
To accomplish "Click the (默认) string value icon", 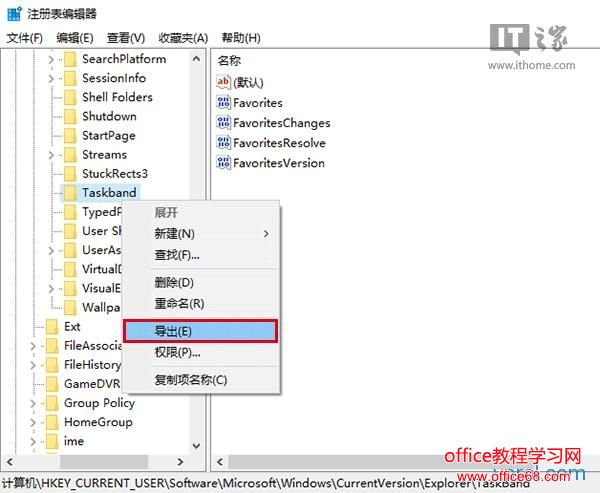I will [223, 82].
